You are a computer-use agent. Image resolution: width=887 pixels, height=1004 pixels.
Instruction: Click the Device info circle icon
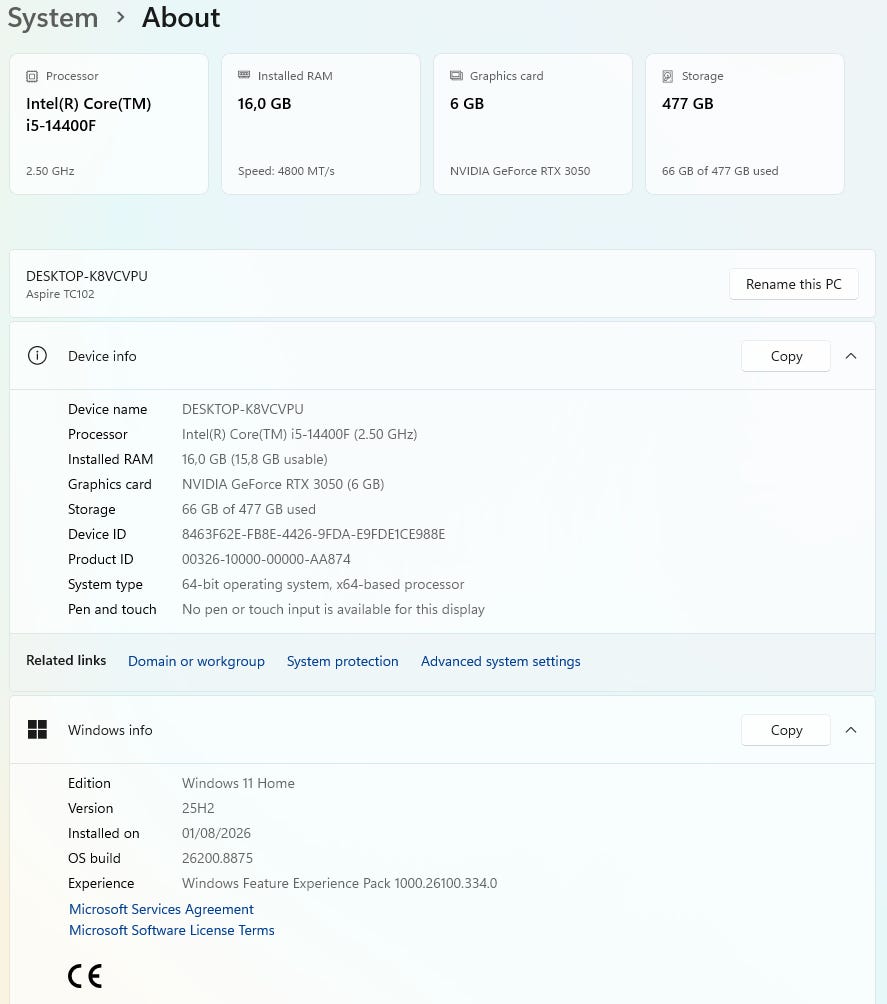point(37,355)
